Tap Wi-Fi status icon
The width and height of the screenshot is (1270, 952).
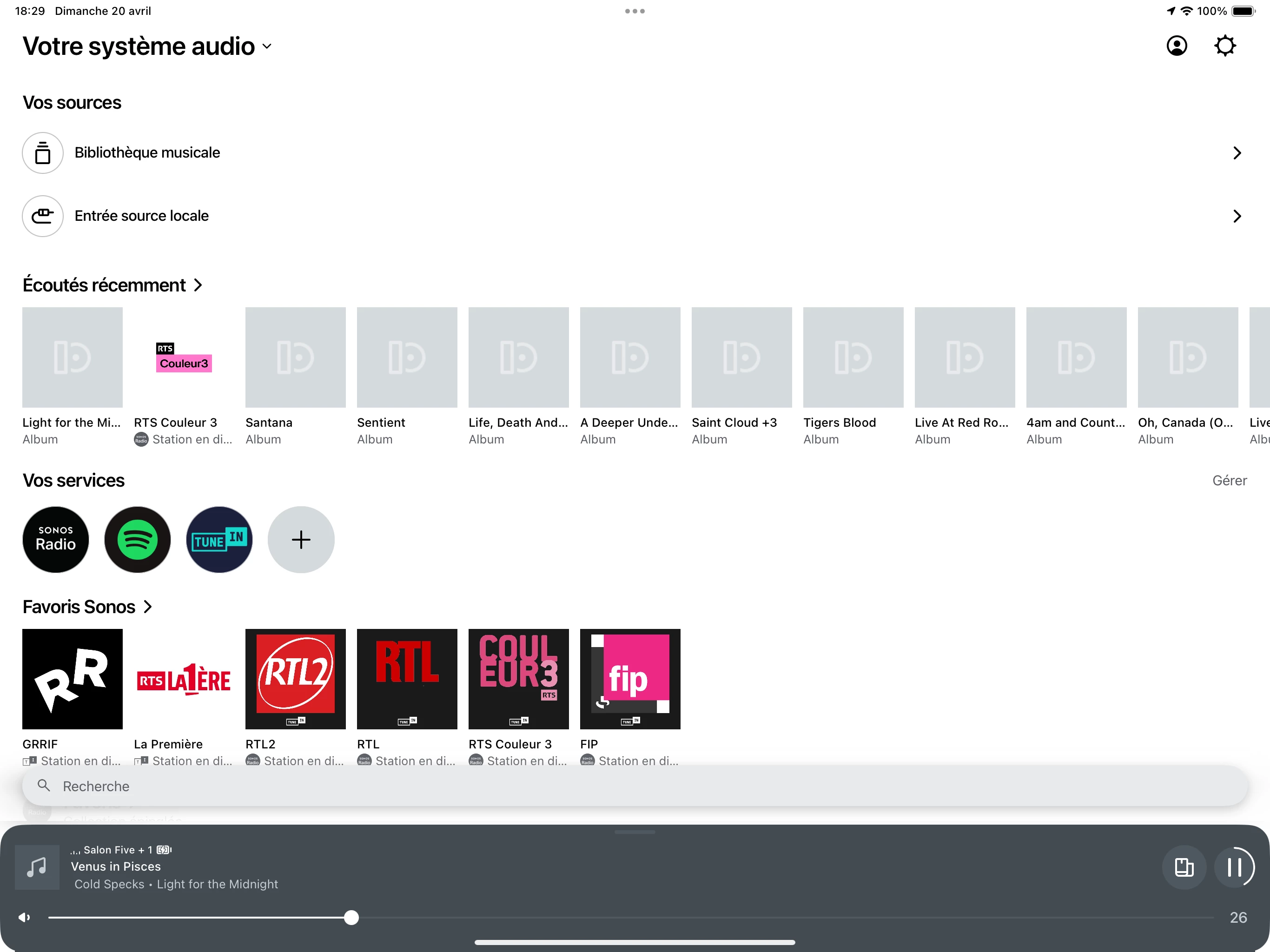click(1186, 11)
